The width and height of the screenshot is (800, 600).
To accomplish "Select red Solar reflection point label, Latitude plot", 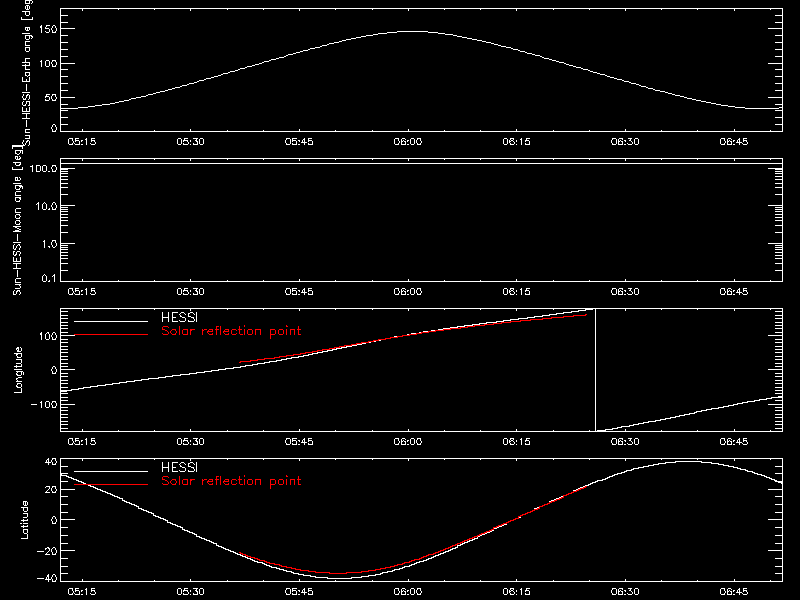I will (x=231, y=481).
